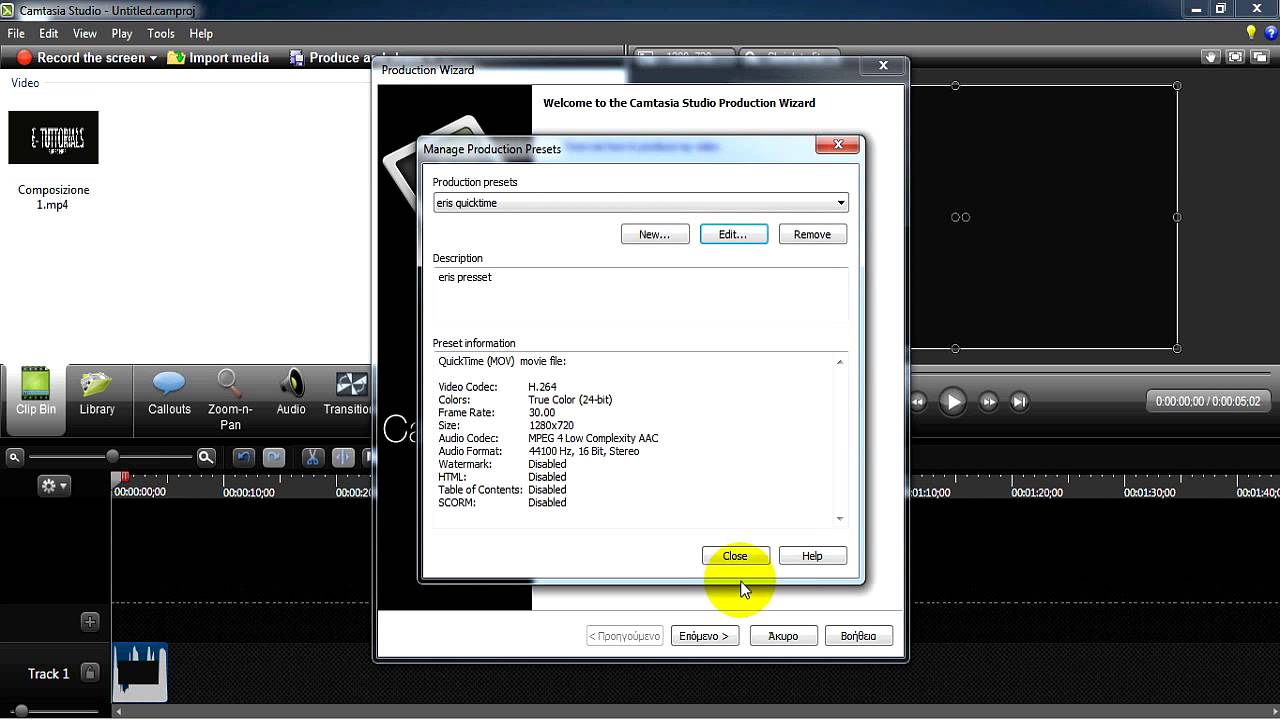1280x720 pixels.
Task: Click the track height slider handle
Action: click(21, 711)
